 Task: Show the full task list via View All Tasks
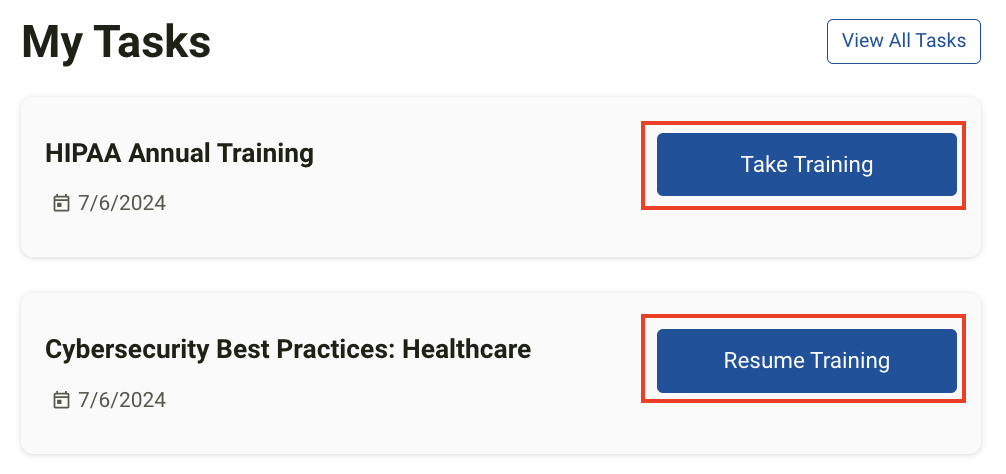pyautogui.click(x=903, y=41)
